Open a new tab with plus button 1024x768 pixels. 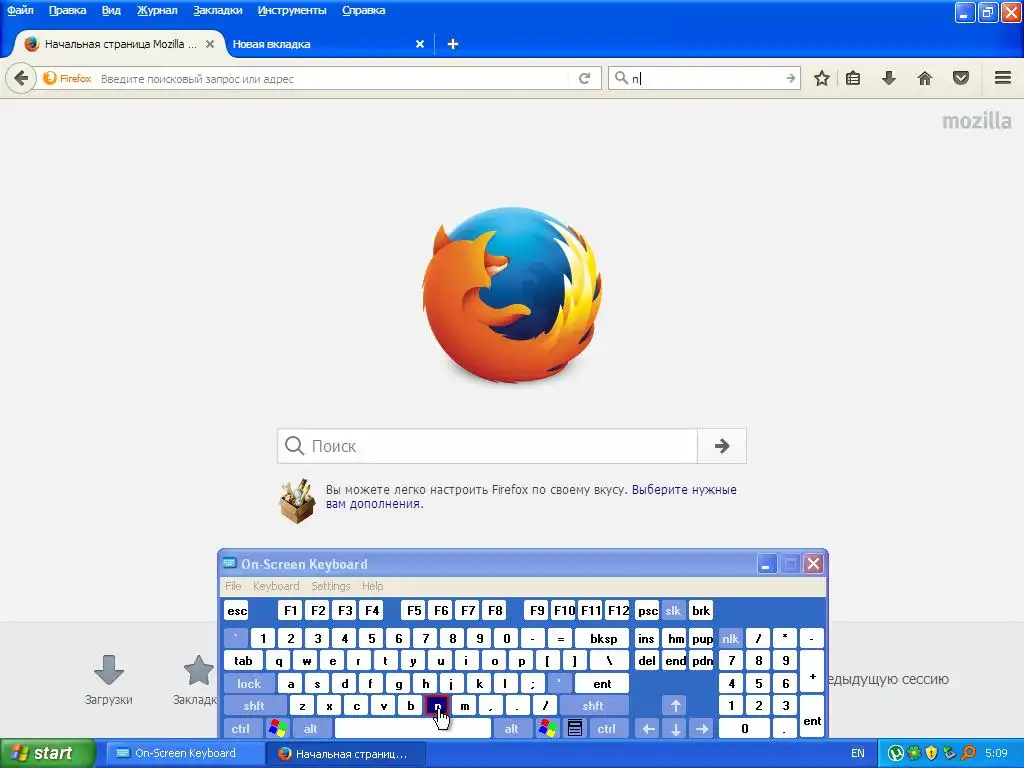click(453, 44)
